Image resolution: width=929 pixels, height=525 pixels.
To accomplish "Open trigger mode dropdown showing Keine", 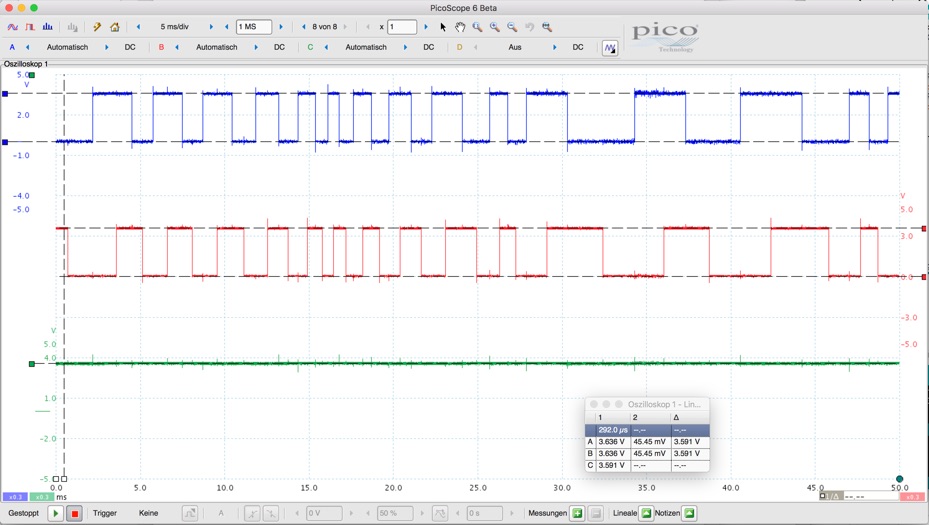I will [x=149, y=513].
